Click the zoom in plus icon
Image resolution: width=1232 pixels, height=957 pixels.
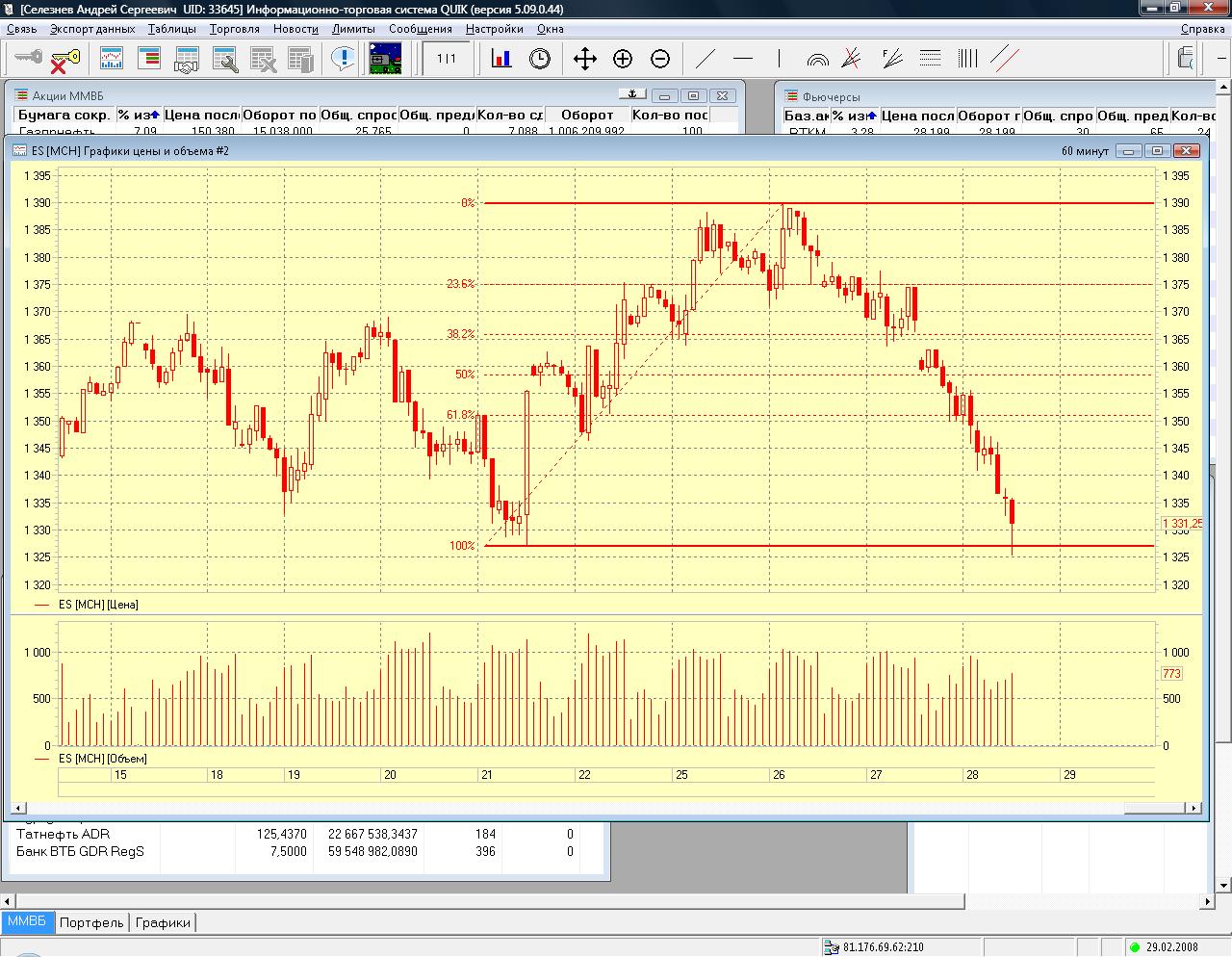(623, 59)
